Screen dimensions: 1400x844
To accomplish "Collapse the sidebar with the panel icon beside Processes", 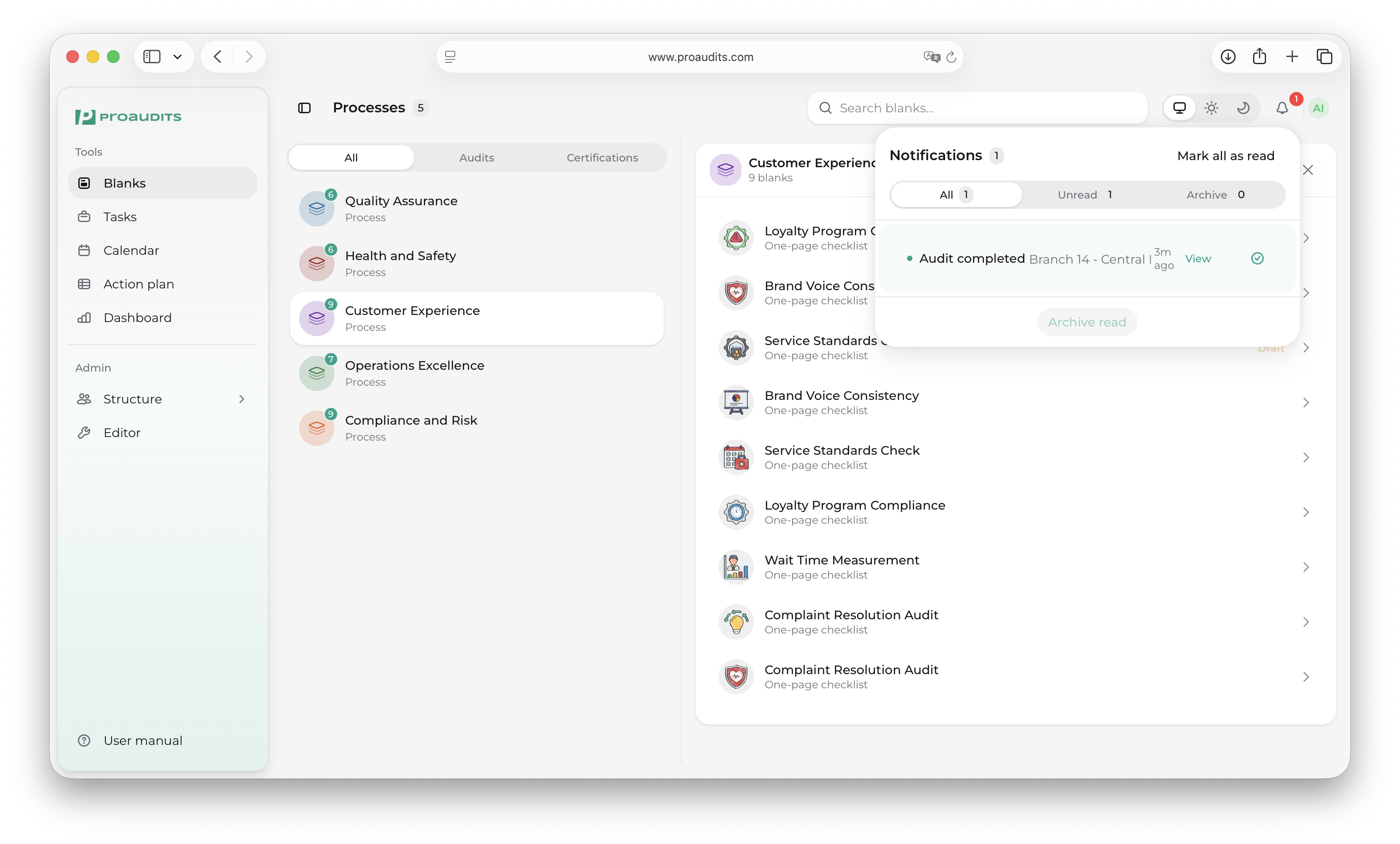I will click(x=304, y=108).
